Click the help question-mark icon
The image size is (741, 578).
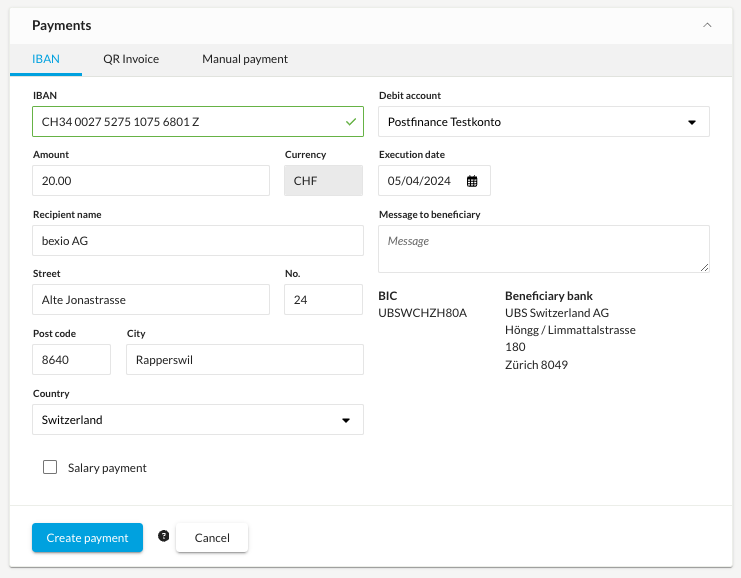point(164,536)
